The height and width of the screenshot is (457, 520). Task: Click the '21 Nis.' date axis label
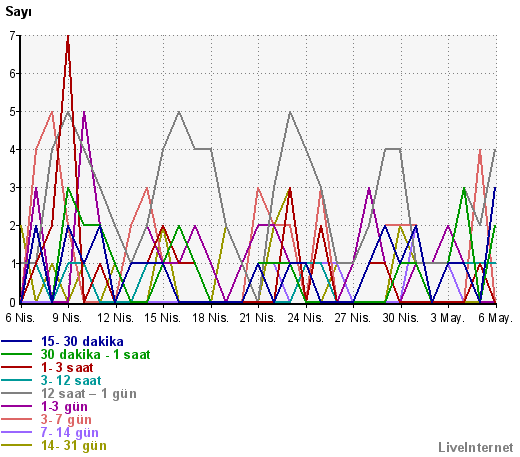point(258,318)
